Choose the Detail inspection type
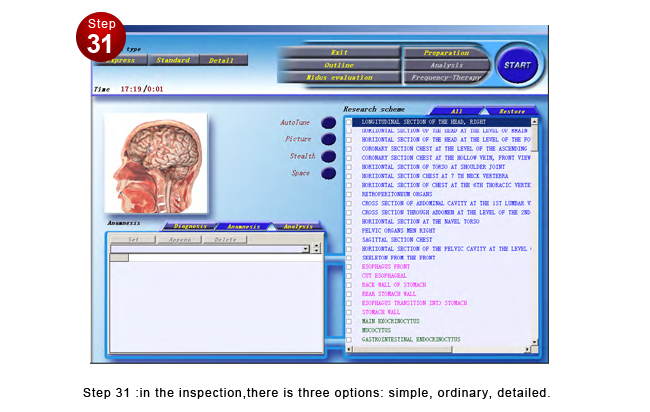The height and width of the screenshot is (412, 650). click(x=221, y=60)
